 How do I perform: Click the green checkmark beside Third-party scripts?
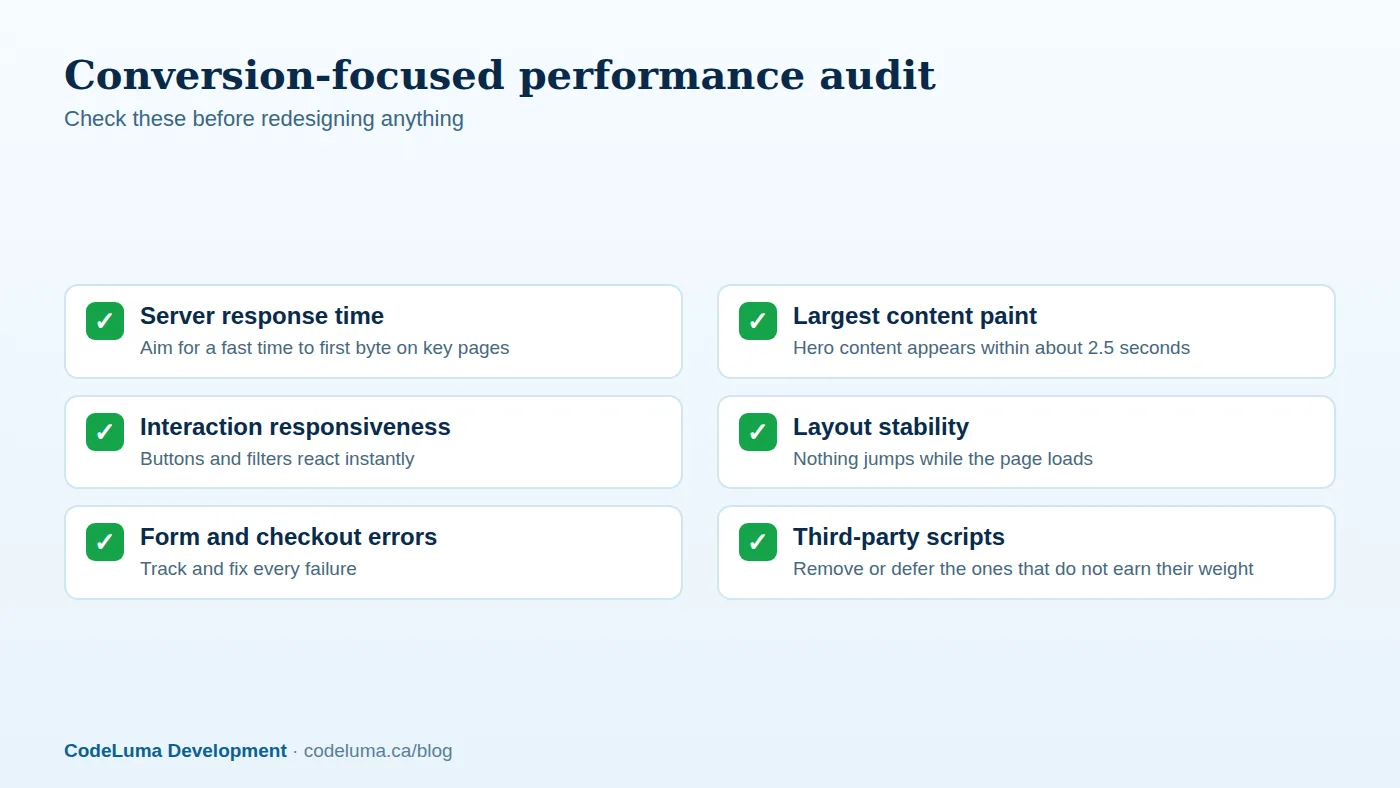click(758, 542)
